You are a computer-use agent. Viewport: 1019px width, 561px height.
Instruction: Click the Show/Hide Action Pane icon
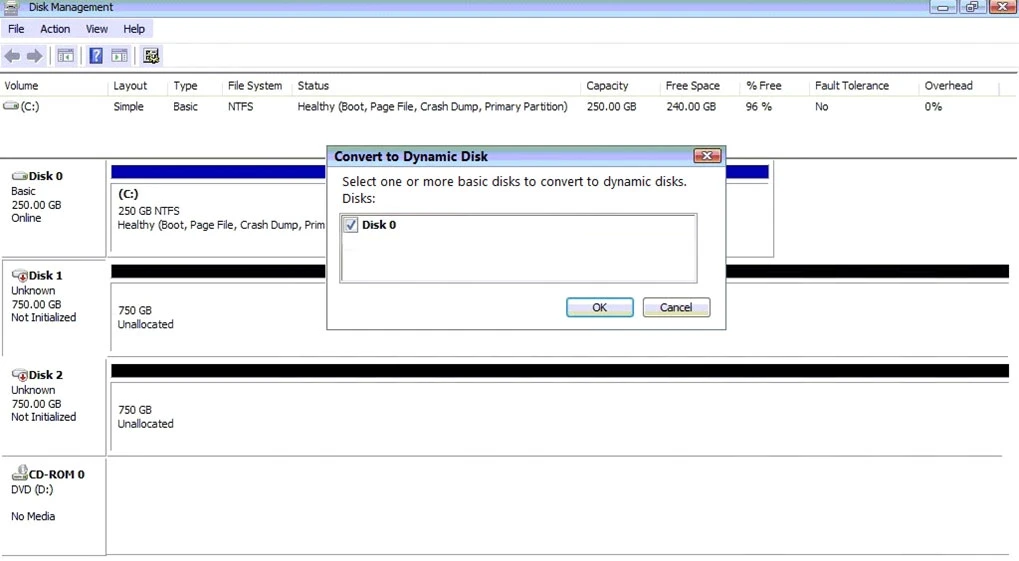[119, 56]
